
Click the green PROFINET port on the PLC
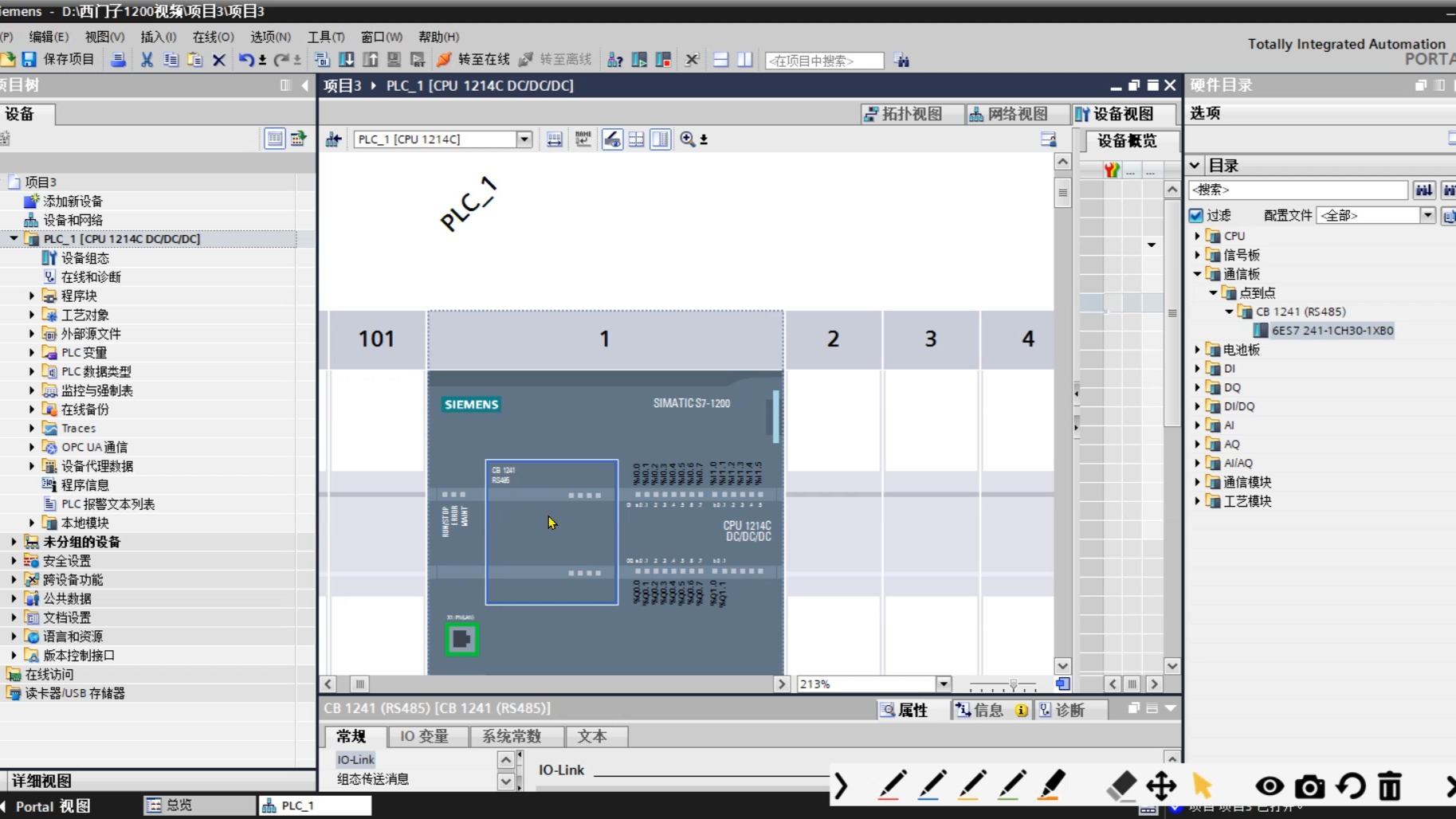[461, 639]
